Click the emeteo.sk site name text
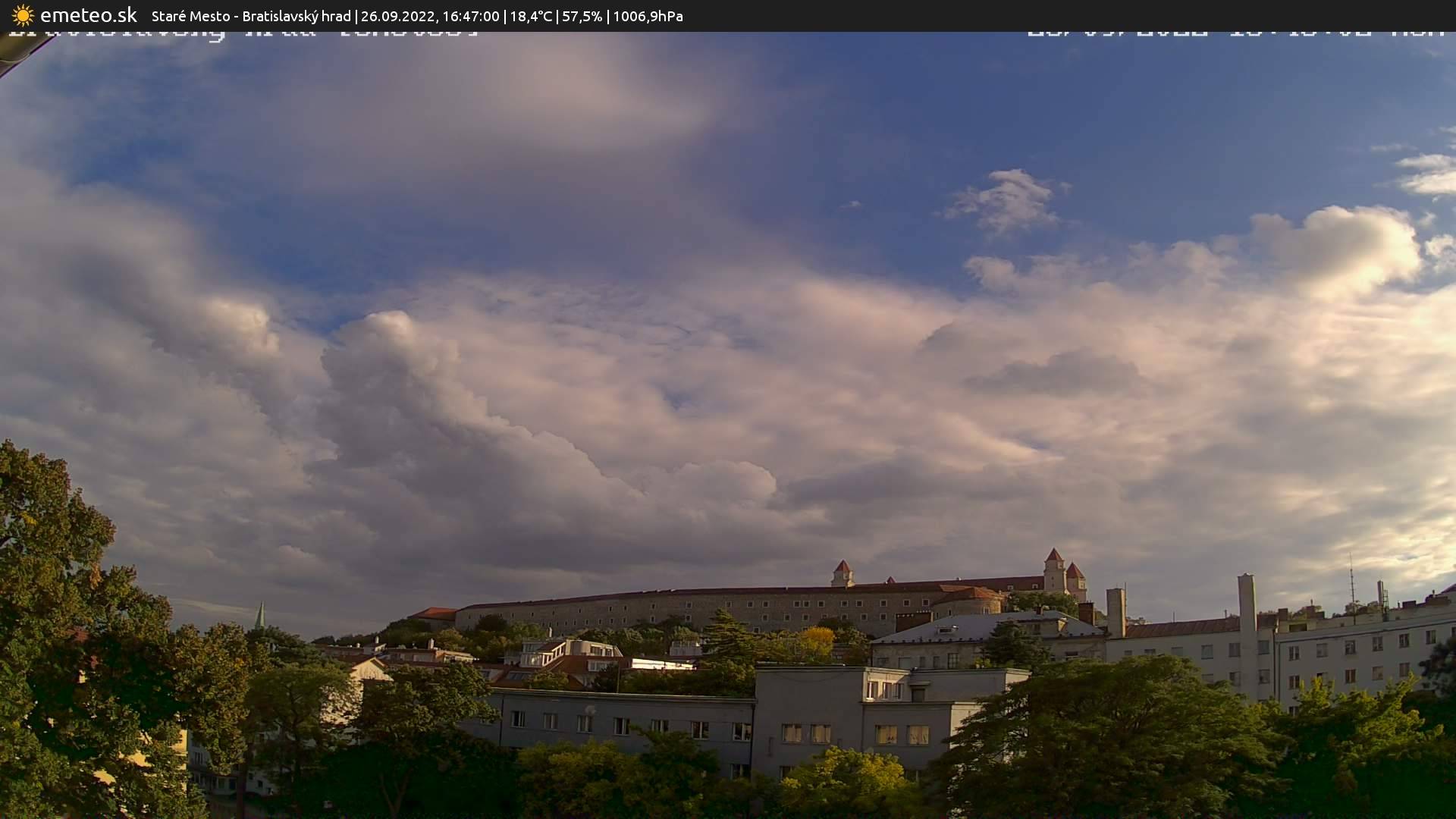This screenshot has height=819, width=1456. pyautogui.click(x=89, y=15)
